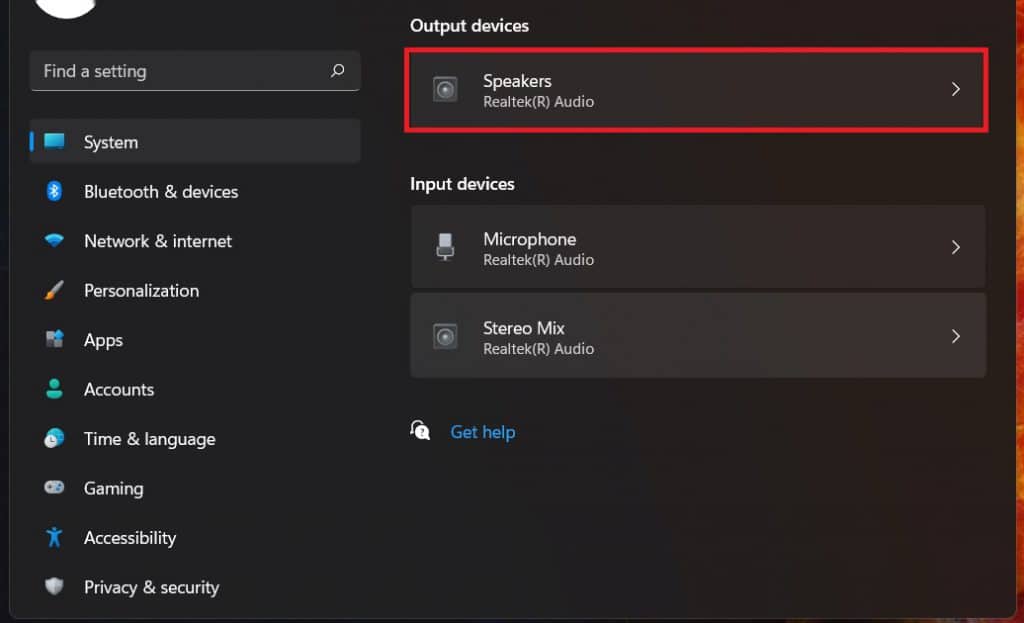Go to Network & internet settings
Image resolution: width=1024 pixels, height=623 pixels.
coord(195,241)
